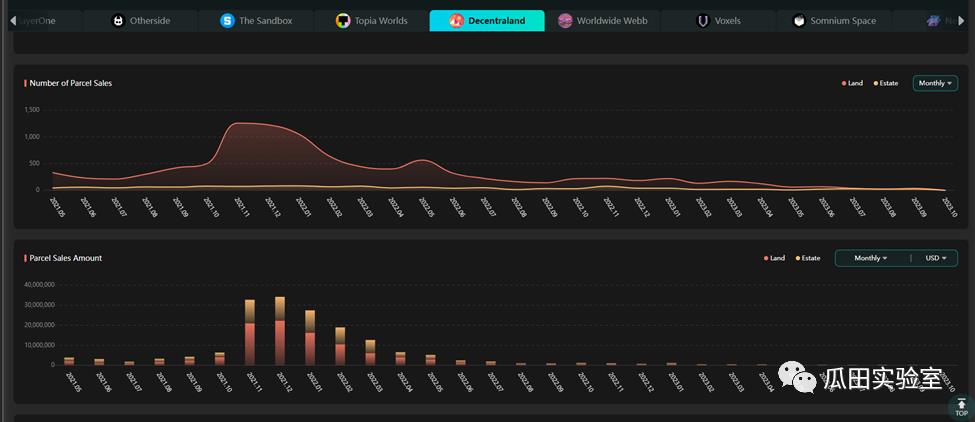The width and height of the screenshot is (975, 422).
Task: Click the Decentraland logo icon
Action: (456, 21)
